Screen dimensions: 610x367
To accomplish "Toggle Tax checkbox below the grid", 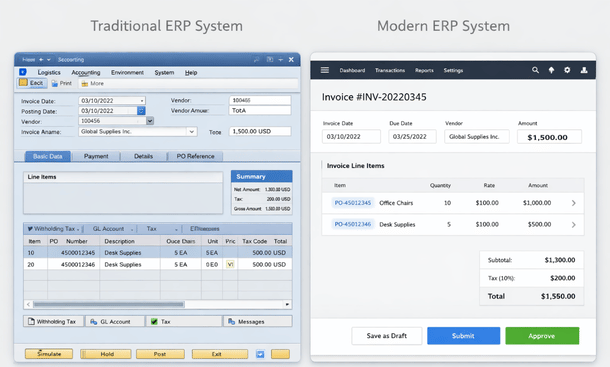I will pos(154,321).
